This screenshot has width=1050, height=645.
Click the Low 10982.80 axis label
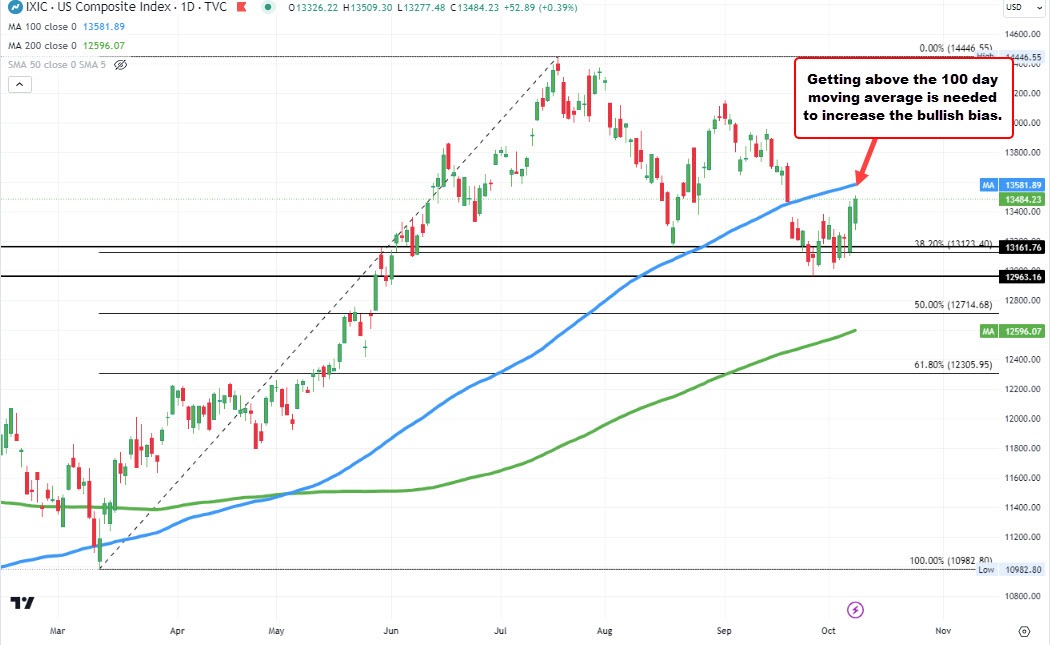coord(1010,569)
